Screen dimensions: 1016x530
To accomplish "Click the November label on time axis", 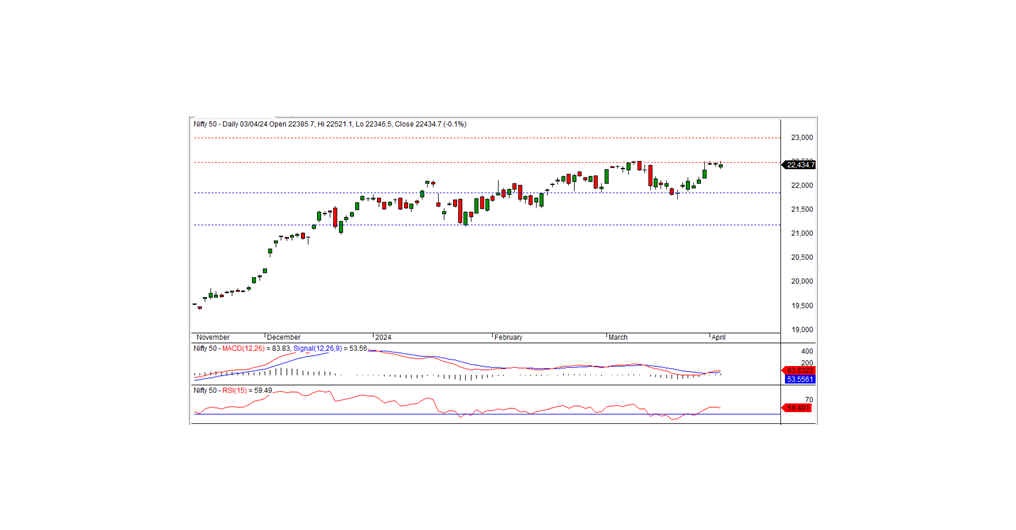I will [x=213, y=338].
